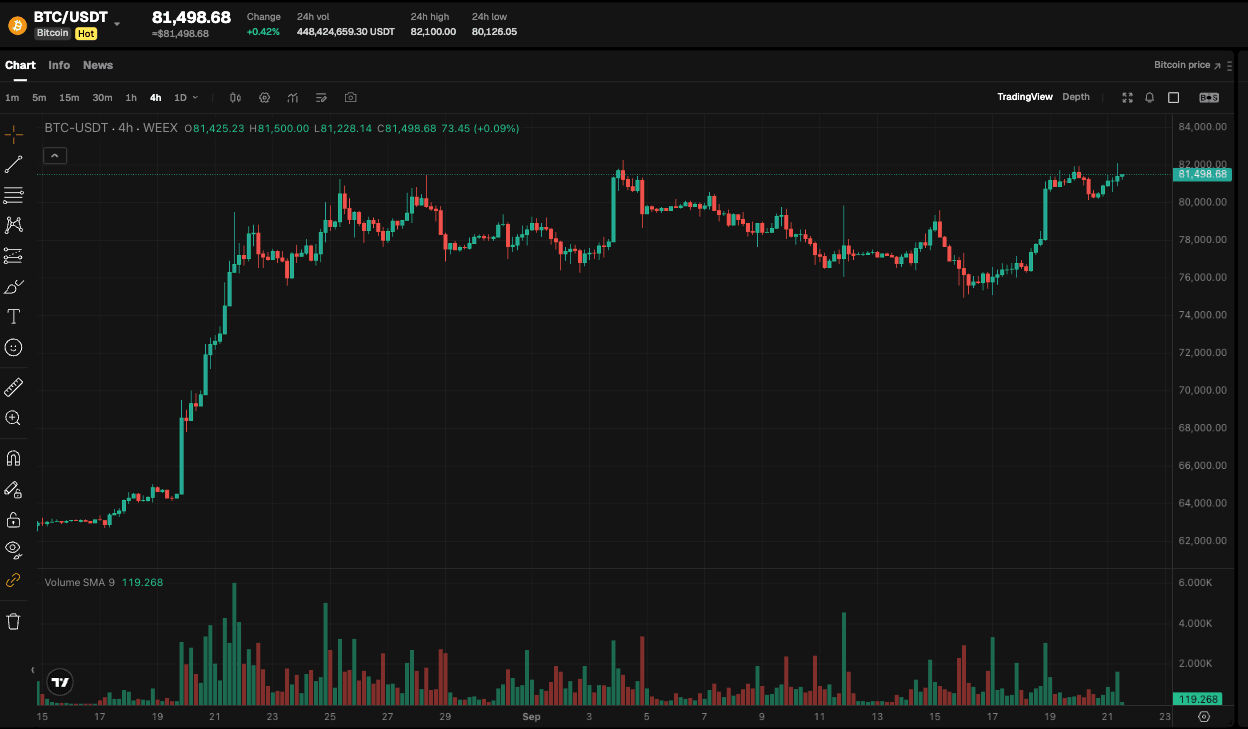The height and width of the screenshot is (729, 1248).
Task: Select the 1h timeframe
Action: 131,98
